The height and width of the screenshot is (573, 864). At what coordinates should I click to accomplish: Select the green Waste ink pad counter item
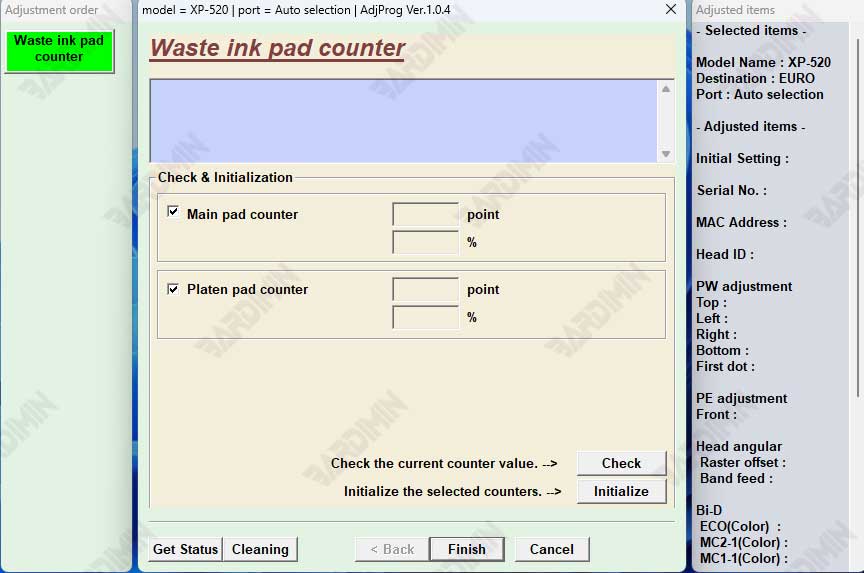[59, 49]
